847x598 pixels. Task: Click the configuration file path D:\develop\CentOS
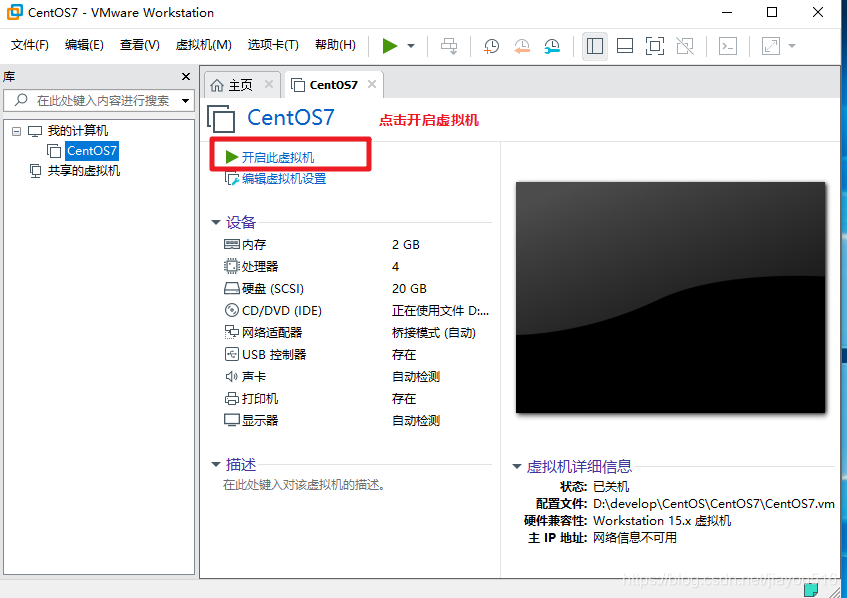tap(714, 504)
